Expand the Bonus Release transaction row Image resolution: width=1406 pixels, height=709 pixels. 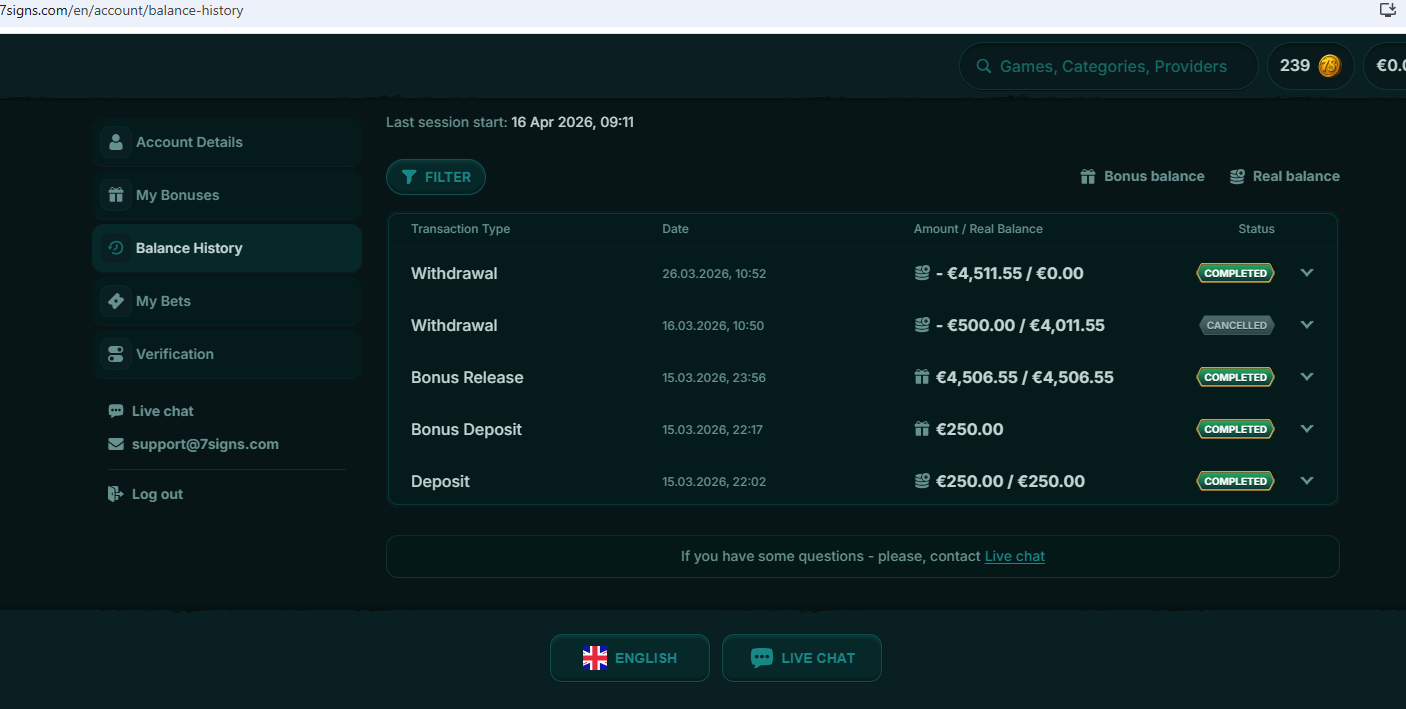click(x=1306, y=377)
